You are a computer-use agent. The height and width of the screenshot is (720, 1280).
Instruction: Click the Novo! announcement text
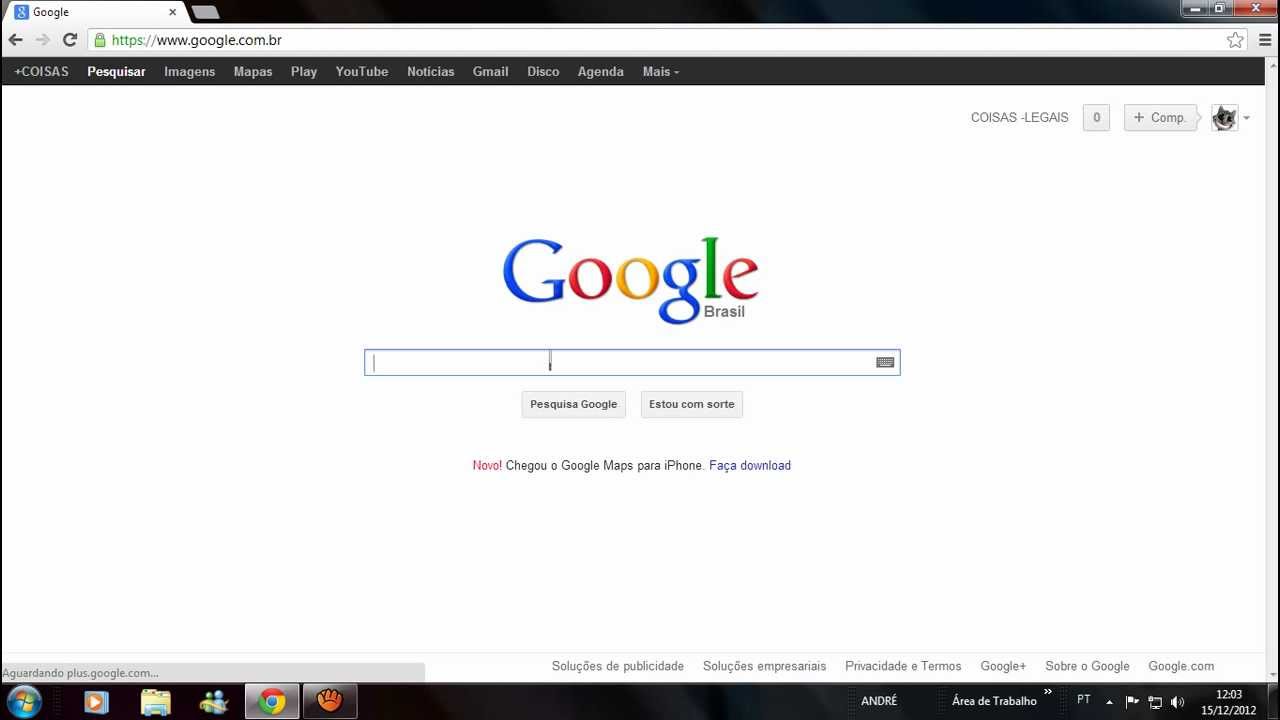point(487,466)
